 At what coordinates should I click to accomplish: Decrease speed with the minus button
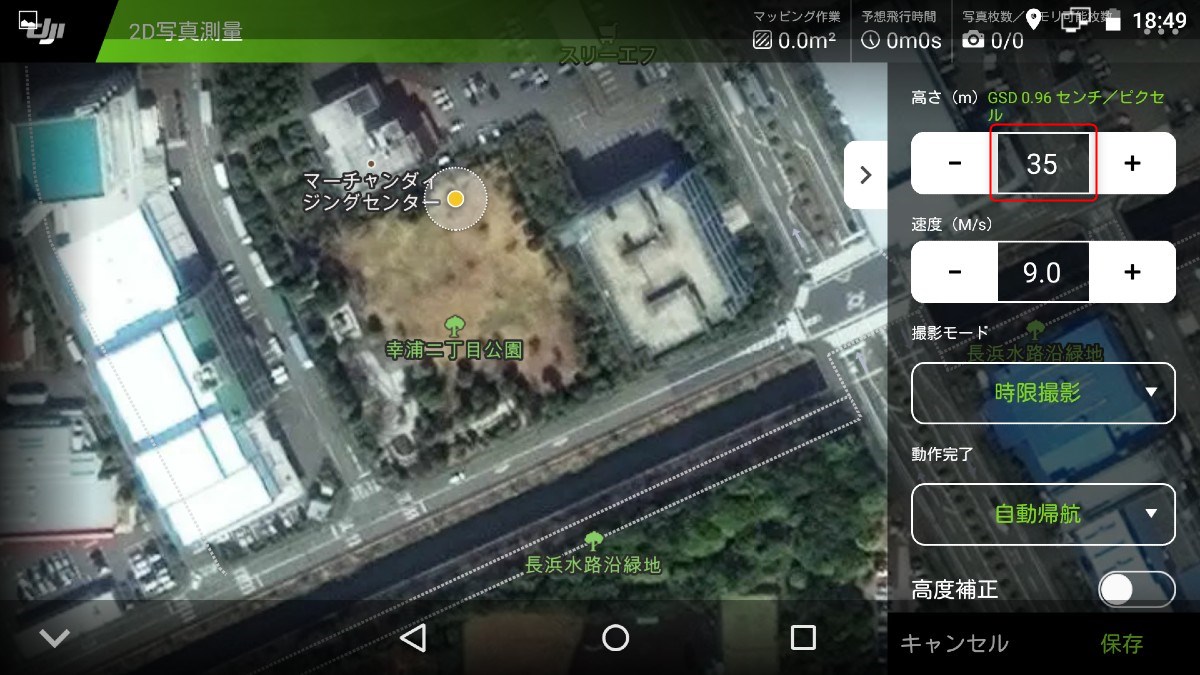tap(954, 271)
